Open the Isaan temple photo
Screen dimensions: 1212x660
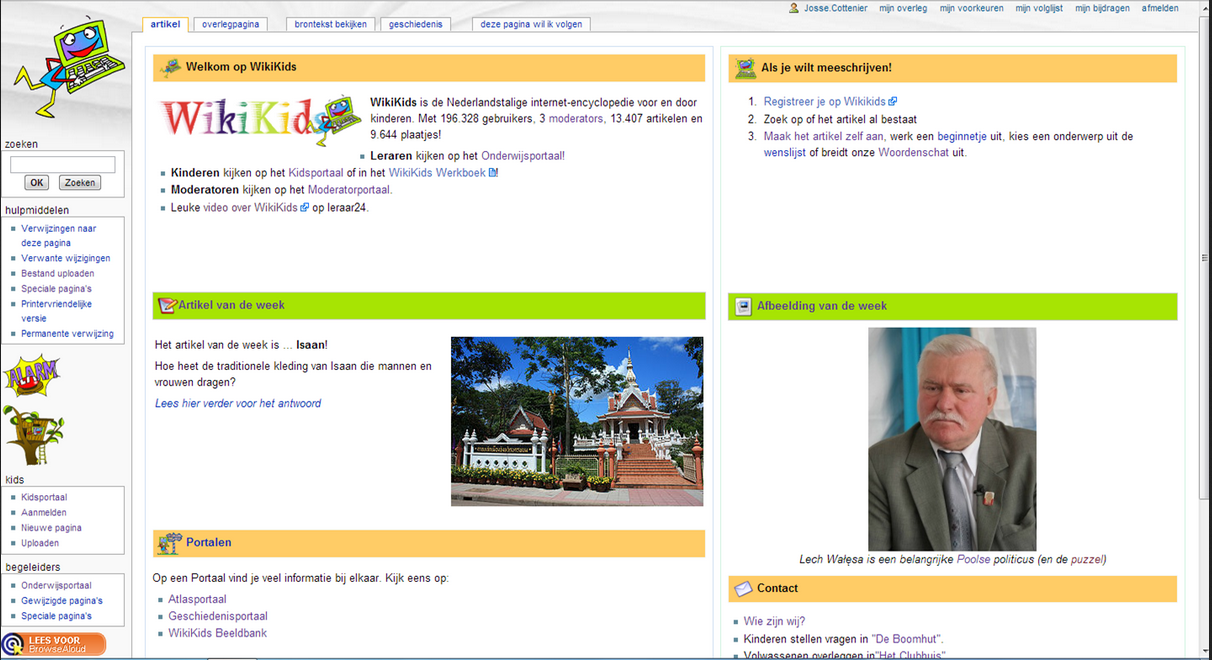point(577,421)
